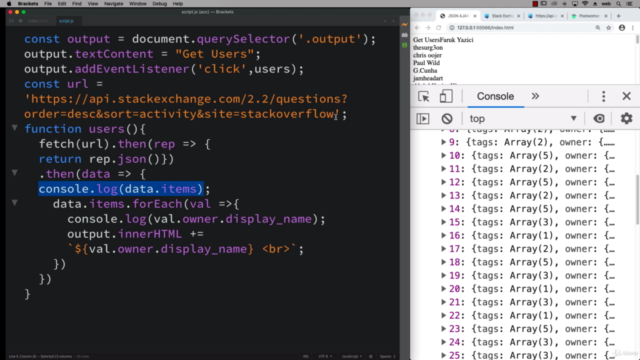Expand console array item 21
This screenshot has height=360, width=640.
pos(443,302)
